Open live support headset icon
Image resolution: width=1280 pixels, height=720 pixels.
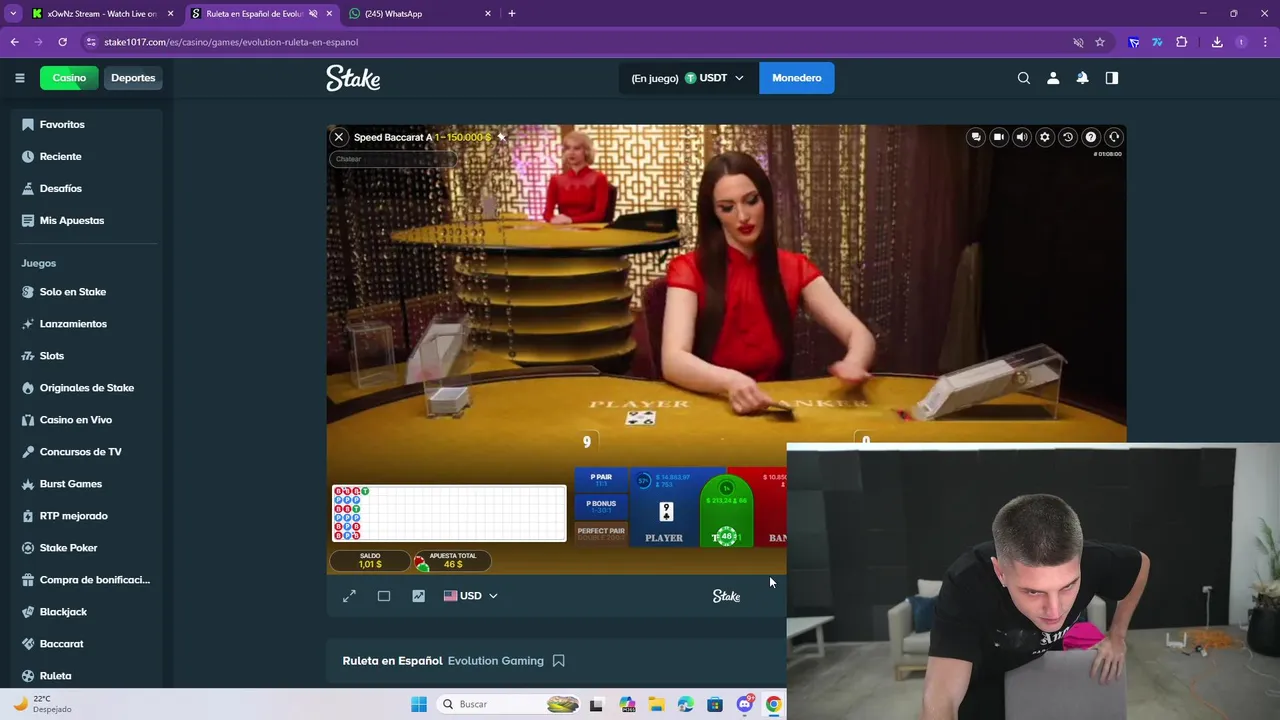(x=1114, y=137)
